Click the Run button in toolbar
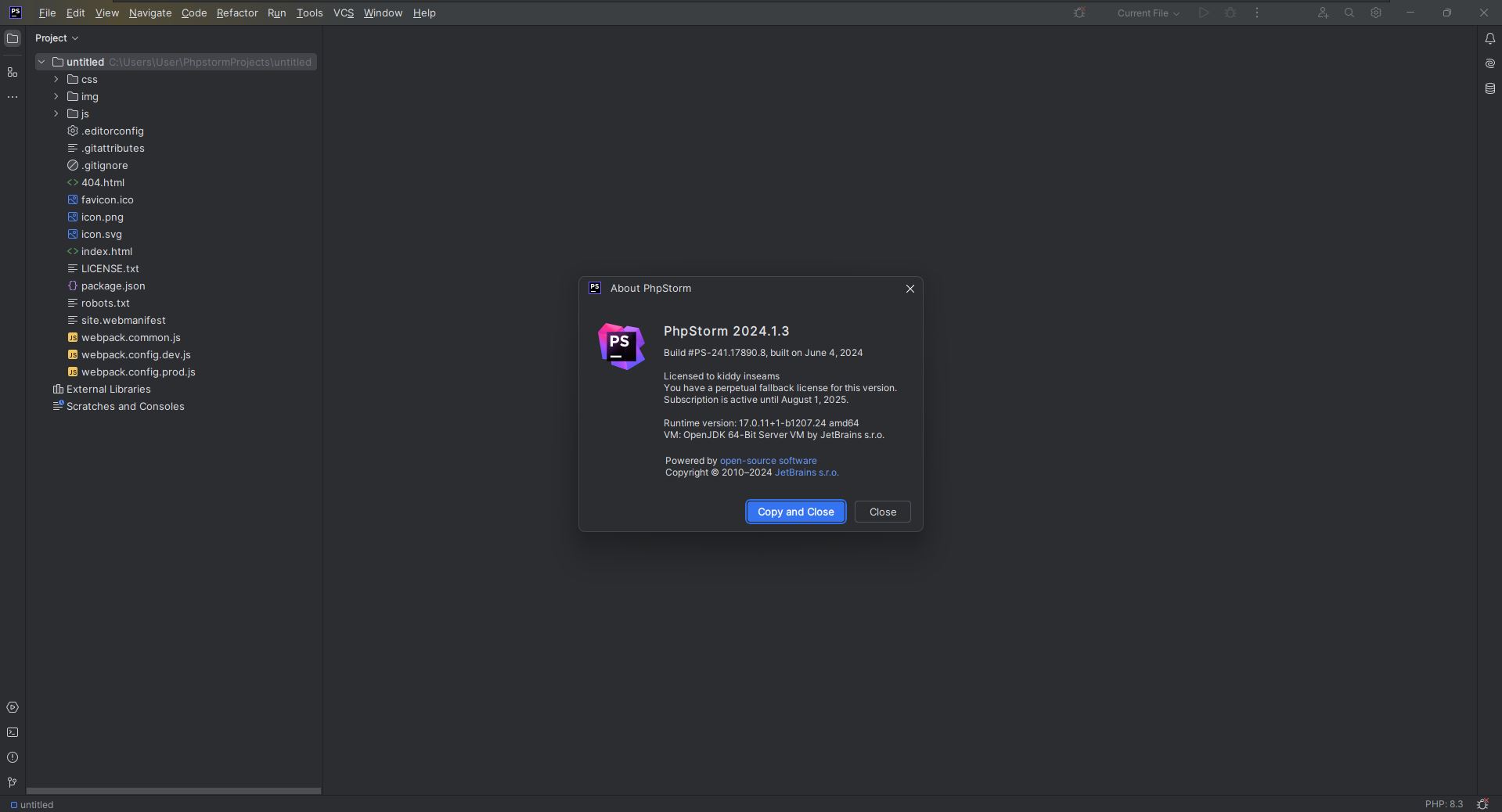The width and height of the screenshot is (1502, 812). coord(1204,13)
